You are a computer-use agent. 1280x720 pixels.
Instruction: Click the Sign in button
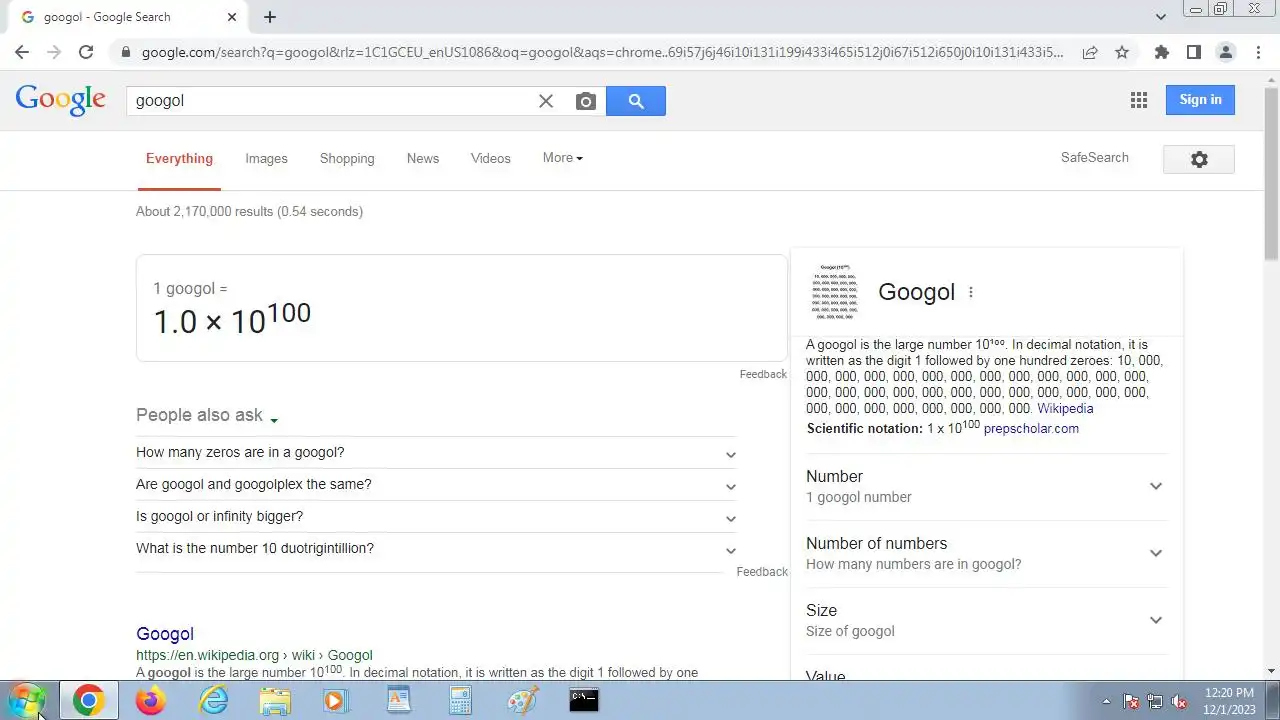1200,99
